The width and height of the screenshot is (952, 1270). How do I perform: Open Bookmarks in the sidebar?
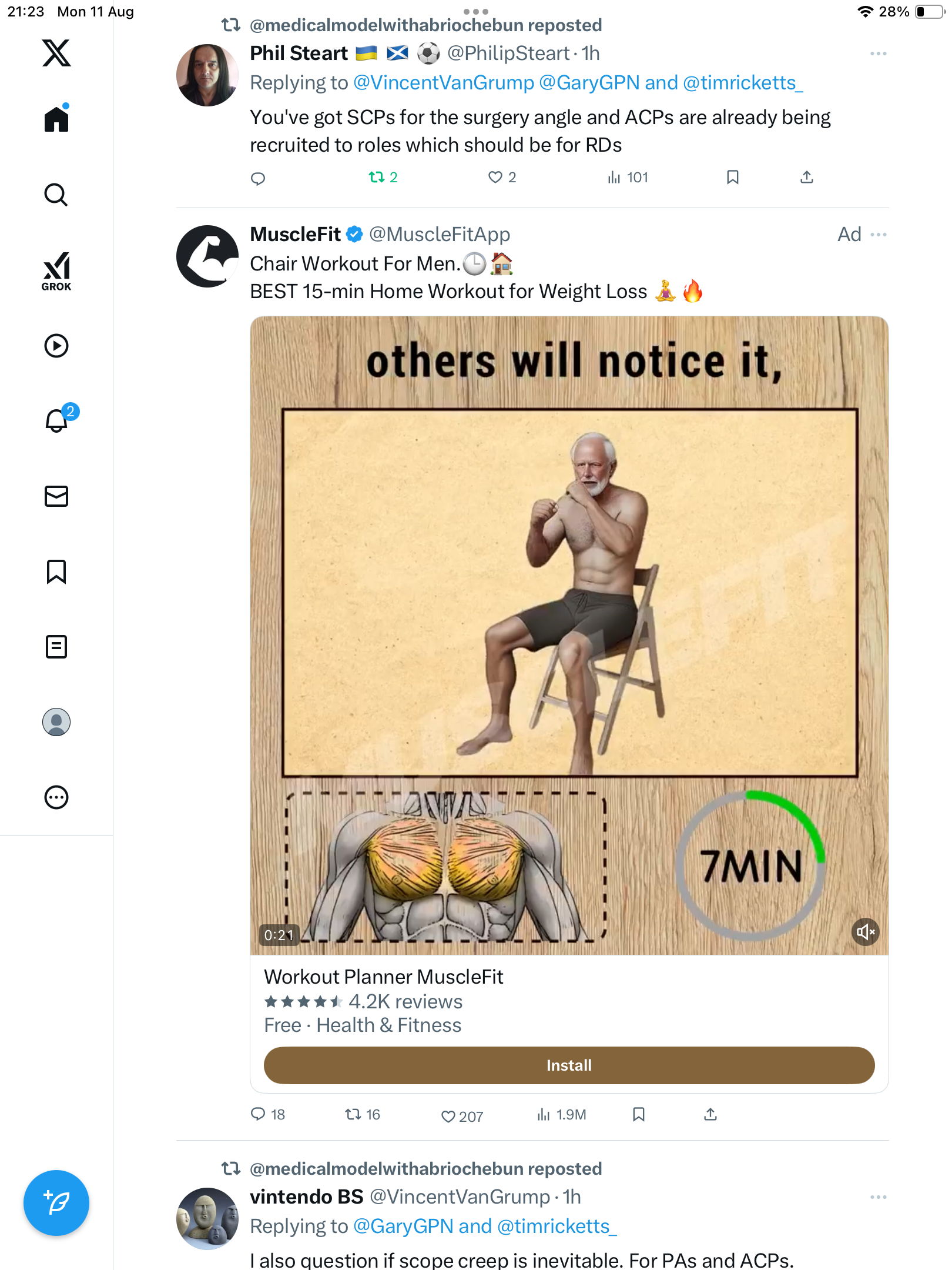pyautogui.click(x=56, y=571)
